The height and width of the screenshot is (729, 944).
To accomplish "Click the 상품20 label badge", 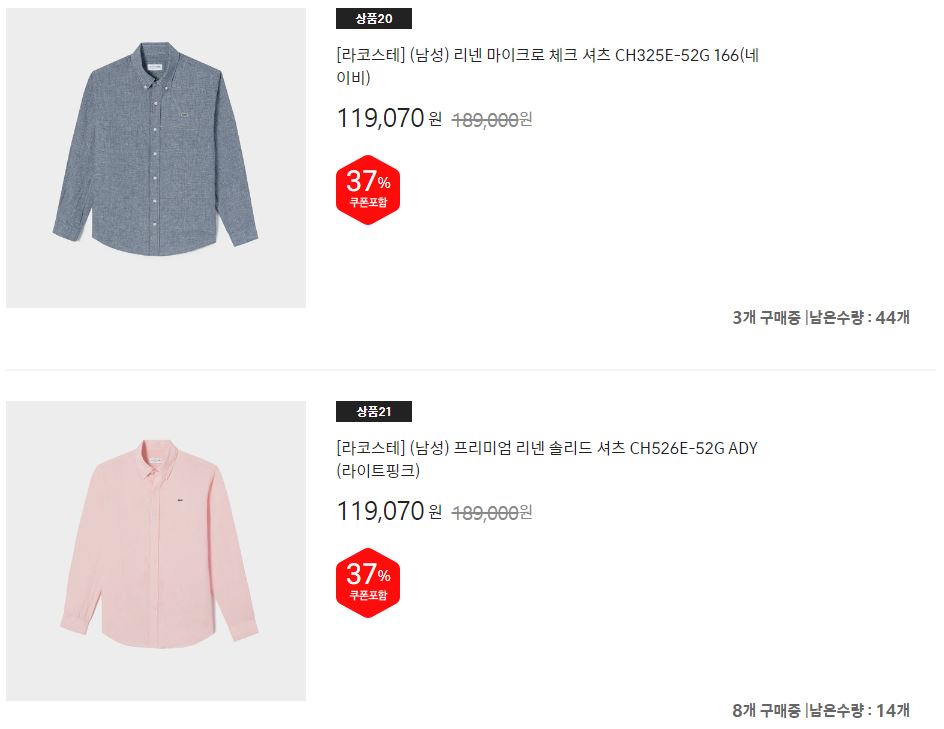I will [374, 19].
